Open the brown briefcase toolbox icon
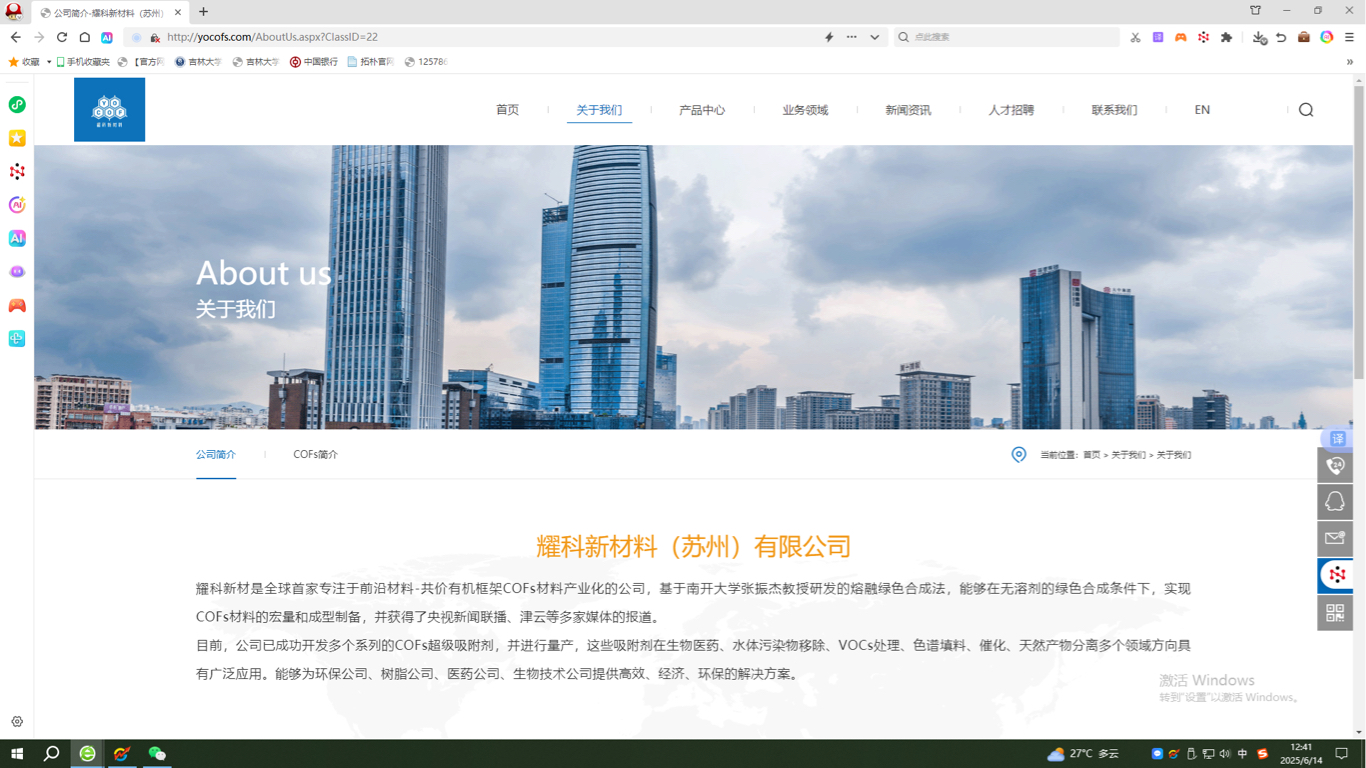 (x=1304, y=37)
